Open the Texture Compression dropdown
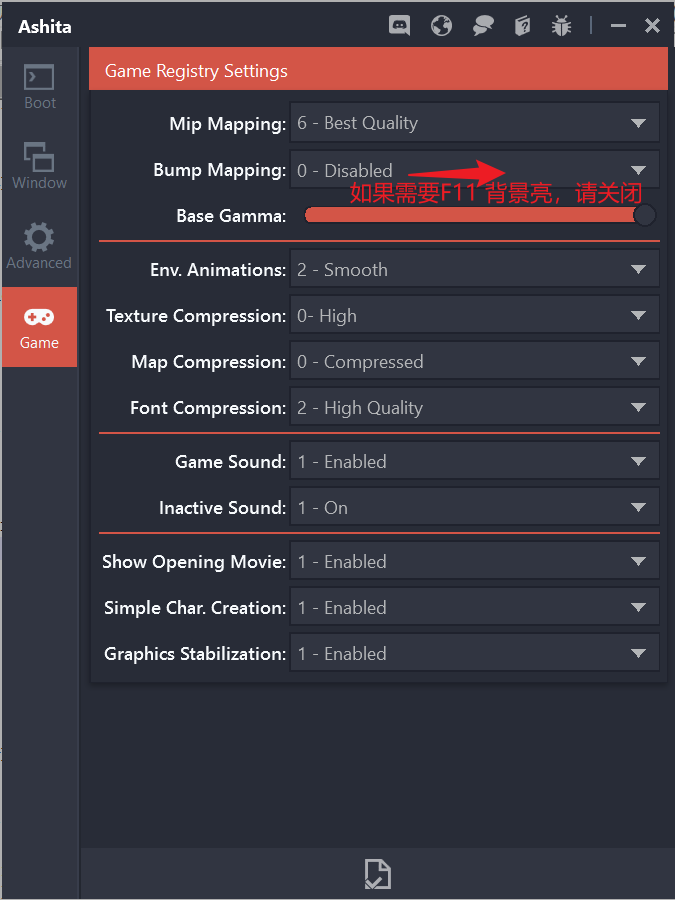This screenshot has width=675, height=900. [474, 316]
